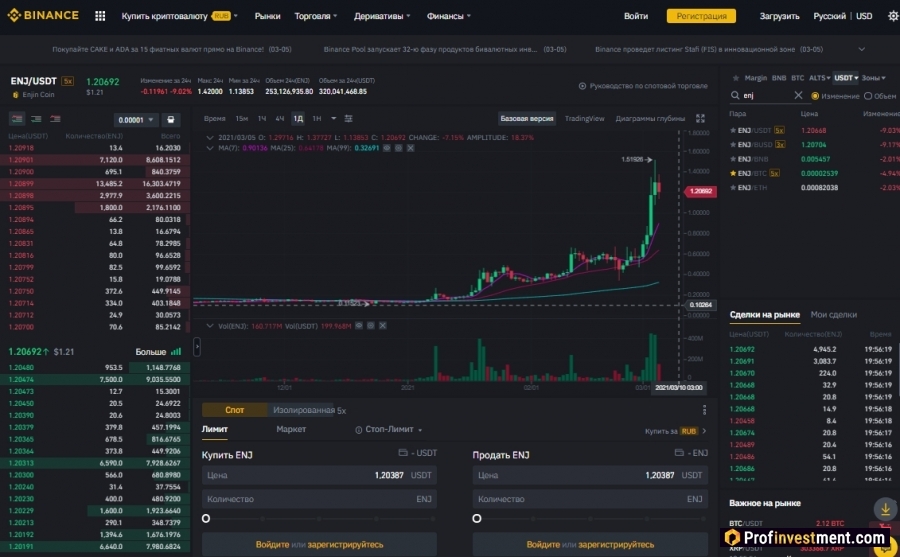Switch to Маркет order tab
The width and height of the screenshot is (900, 557).
pyautogui.click(x=291, y=429)
